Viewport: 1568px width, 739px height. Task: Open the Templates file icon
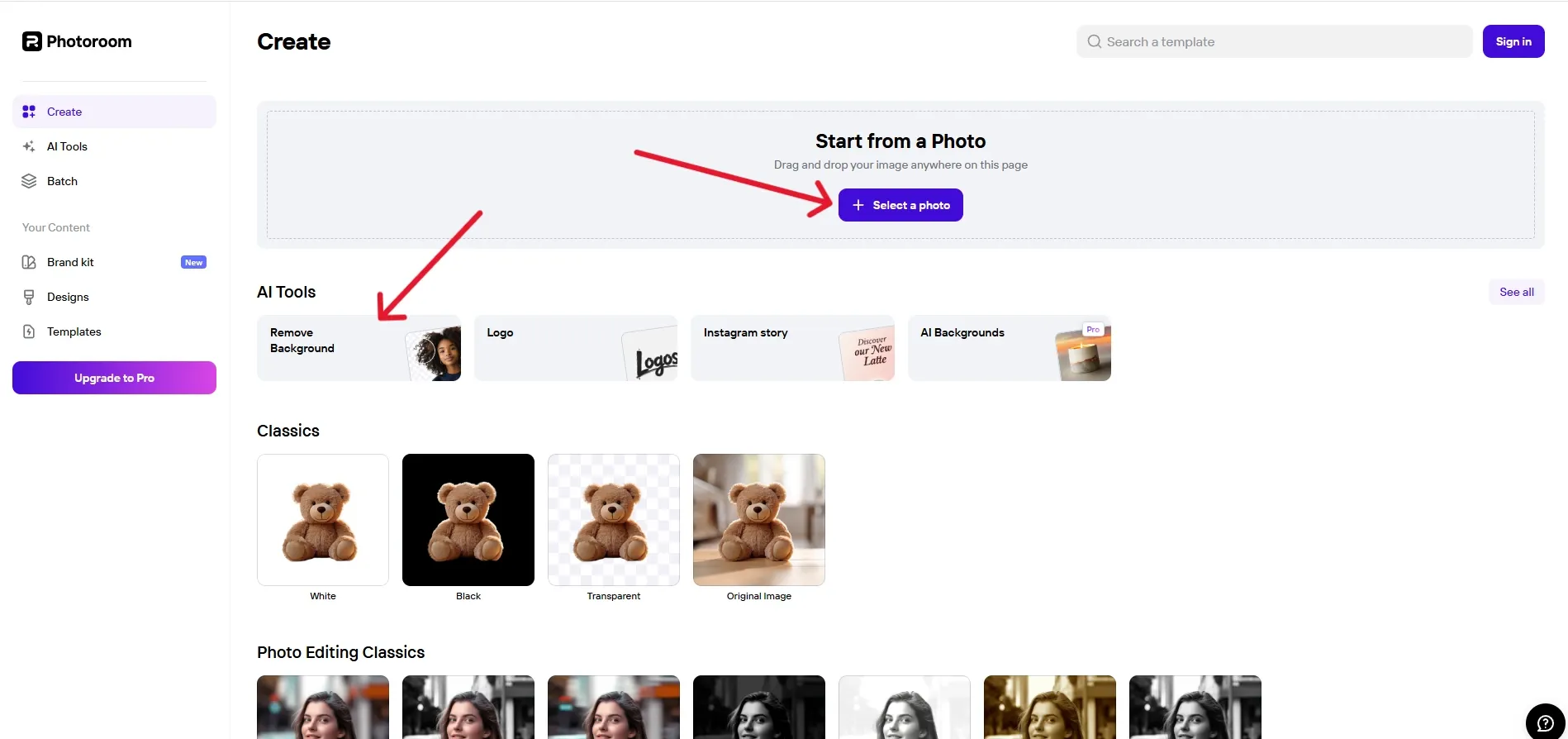point(29,331)
